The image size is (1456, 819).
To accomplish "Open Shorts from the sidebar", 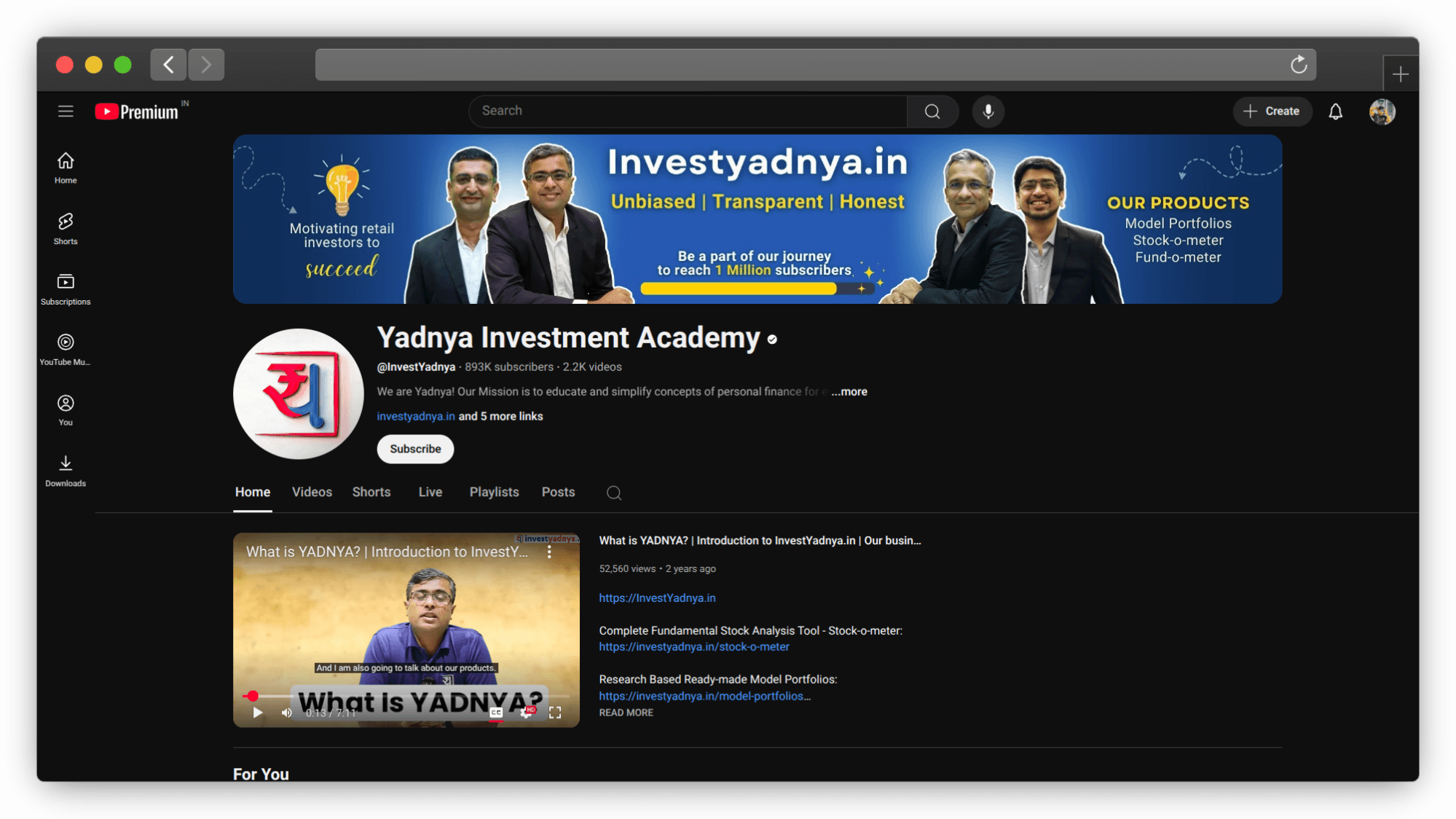I will click(66, 229).
